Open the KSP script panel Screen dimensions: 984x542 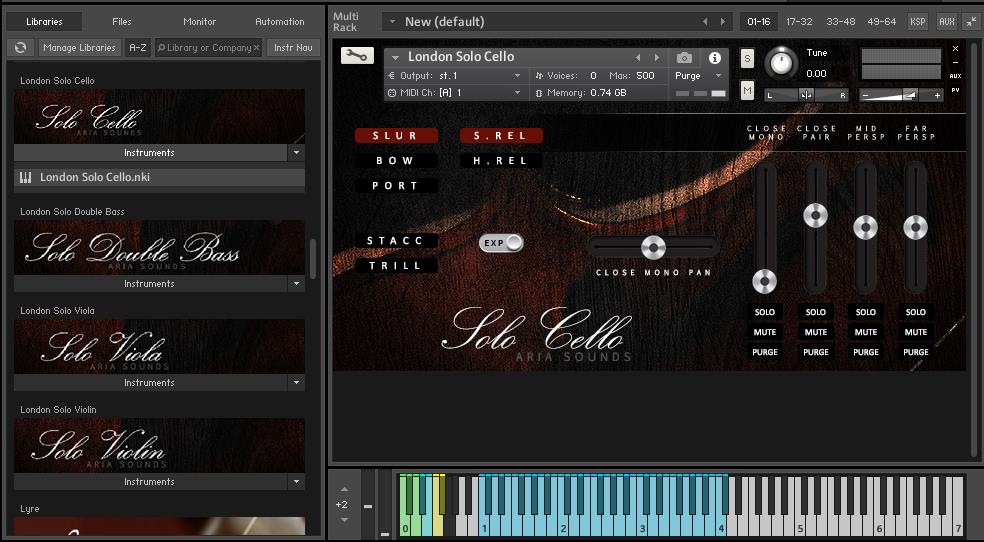(917, 21)
